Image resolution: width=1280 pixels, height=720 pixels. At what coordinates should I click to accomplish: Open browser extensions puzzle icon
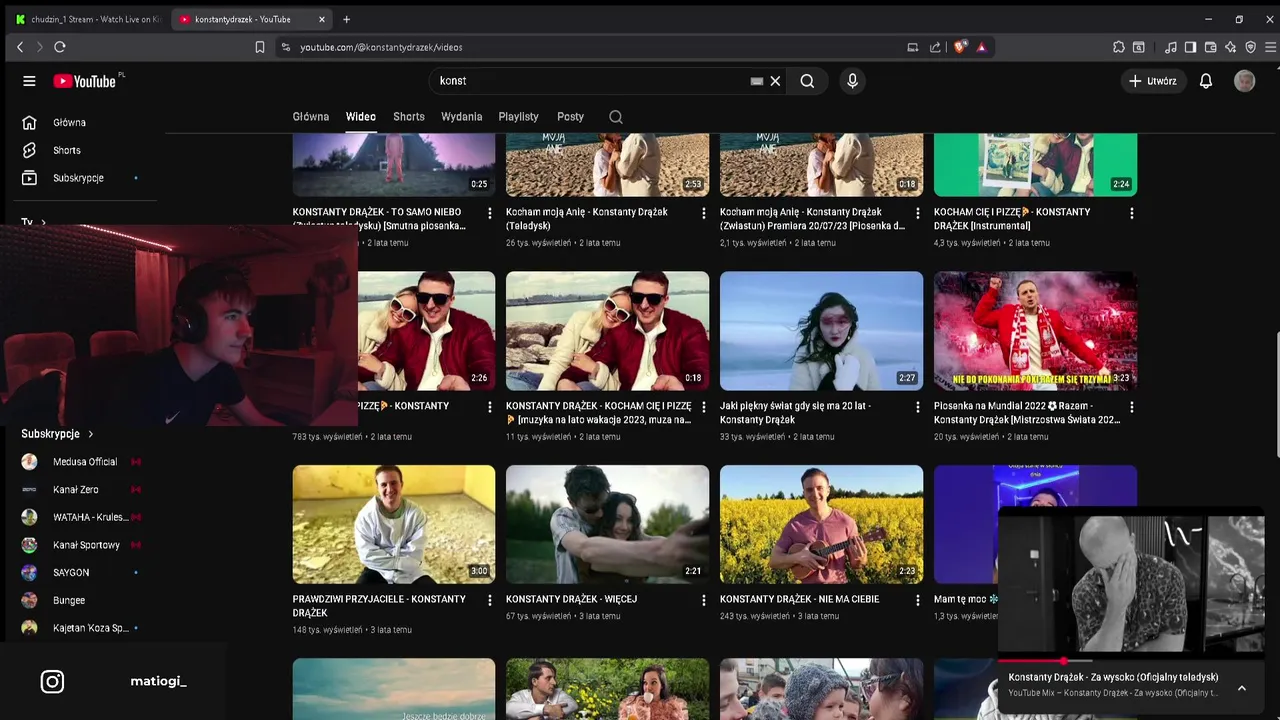click(1118, 47)
